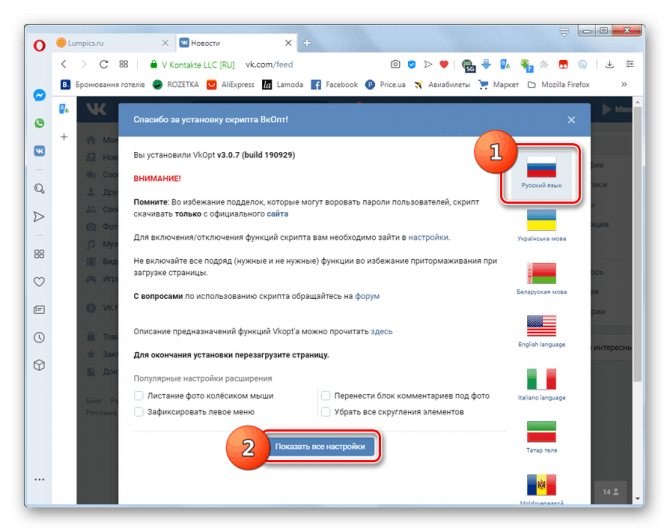The height and width of the screenshot is (532, 670).
Task: Open the Mozilla Firefox bookmarks folder
Action: pos(558,85)
